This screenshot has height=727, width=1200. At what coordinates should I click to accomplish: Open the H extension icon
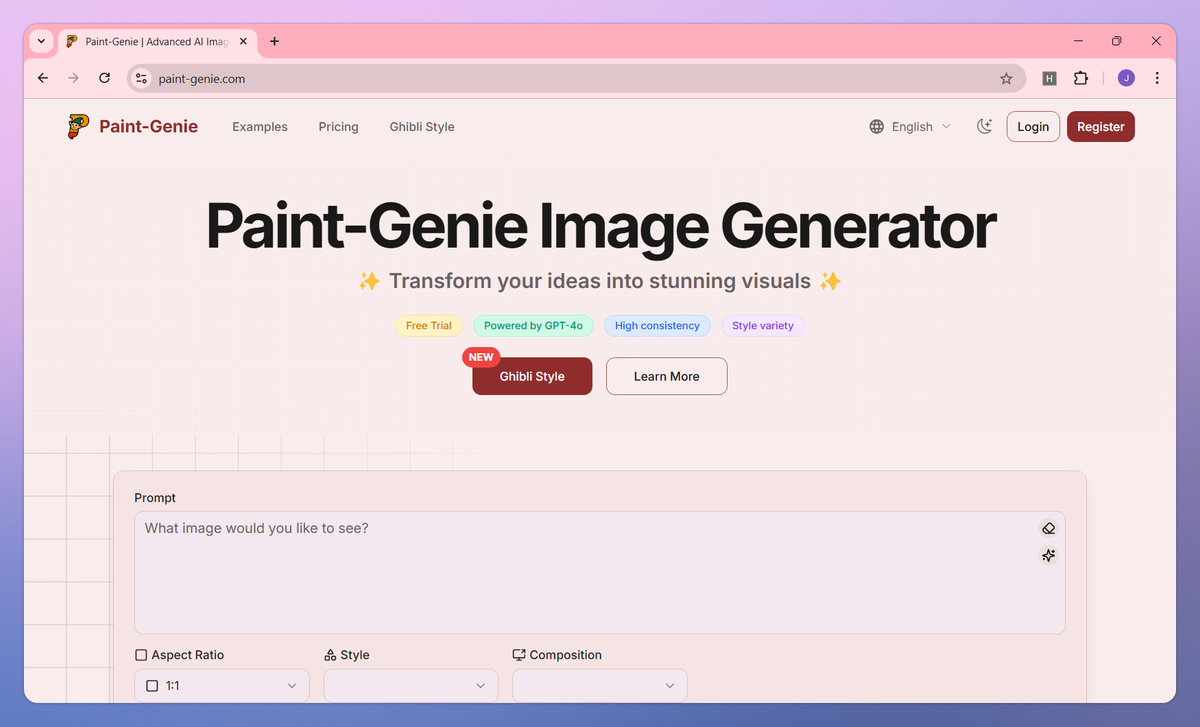[x=1049, y=78]
